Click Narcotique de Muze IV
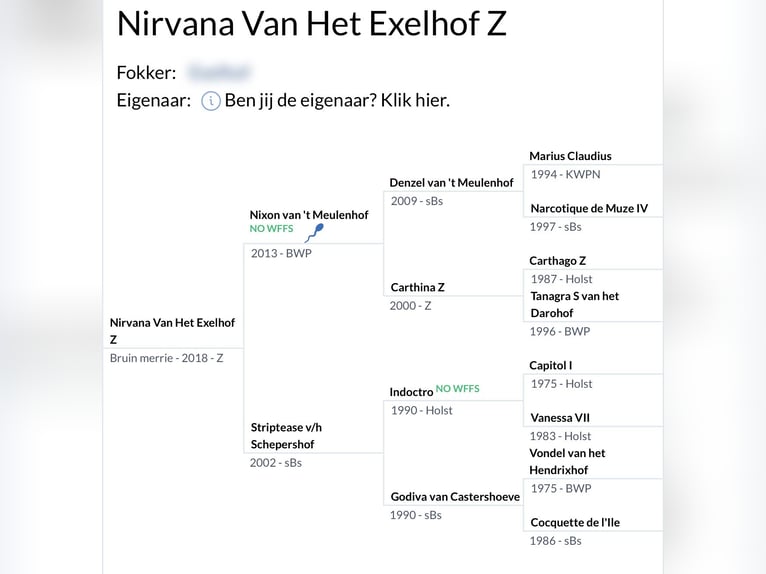 [x=589, y=209]
